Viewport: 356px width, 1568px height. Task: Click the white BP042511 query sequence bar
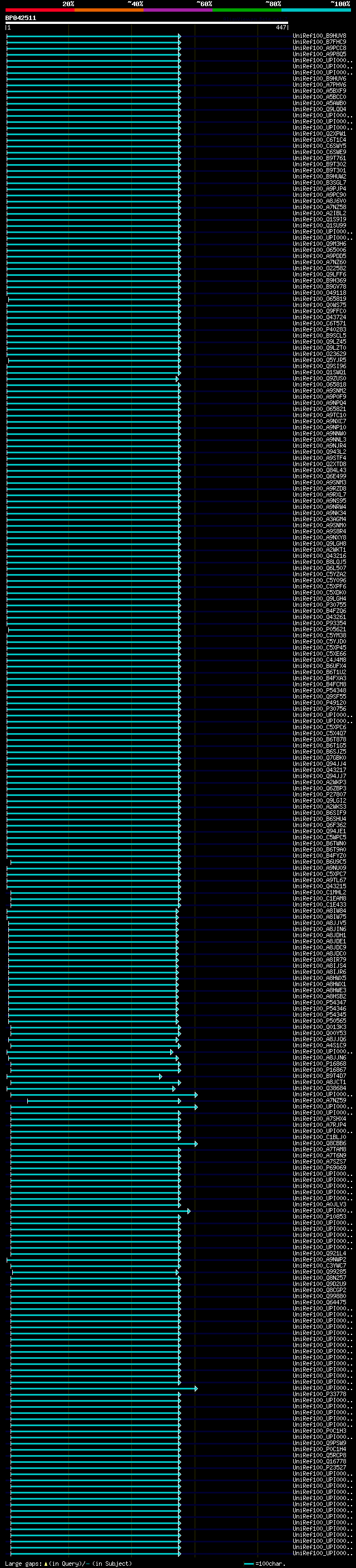click(147, 23)
